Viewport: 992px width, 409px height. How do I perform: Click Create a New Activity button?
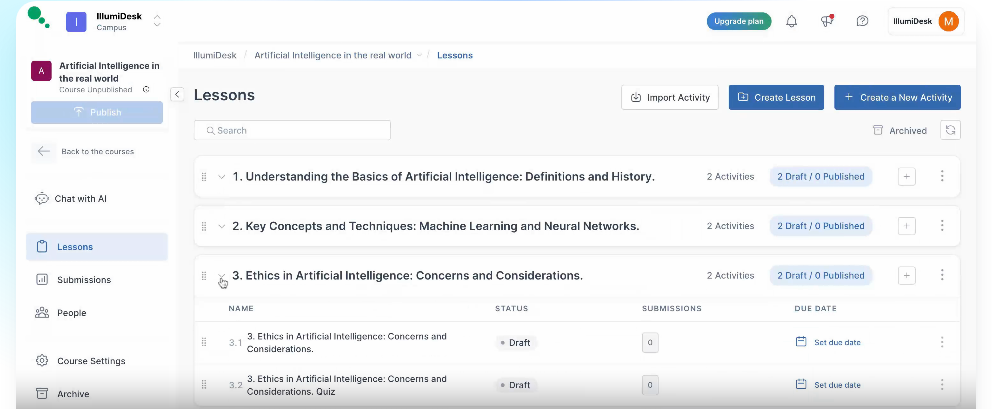pyautogui.click(x=897, y=97)
